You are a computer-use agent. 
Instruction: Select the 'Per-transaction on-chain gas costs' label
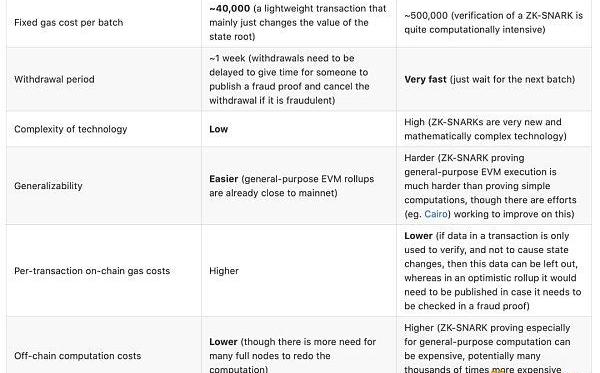[92, 271]
